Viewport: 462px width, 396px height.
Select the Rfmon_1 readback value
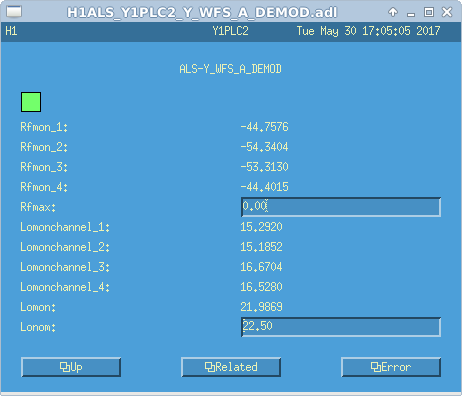(x=264, y=127)
